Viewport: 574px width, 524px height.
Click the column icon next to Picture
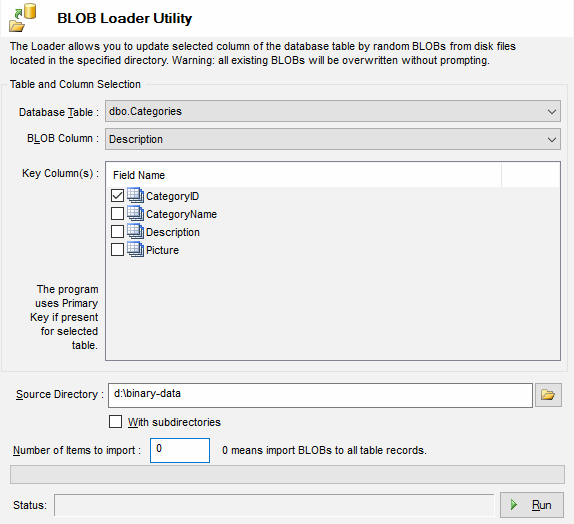pyautogui.click(x=135, y=249)
